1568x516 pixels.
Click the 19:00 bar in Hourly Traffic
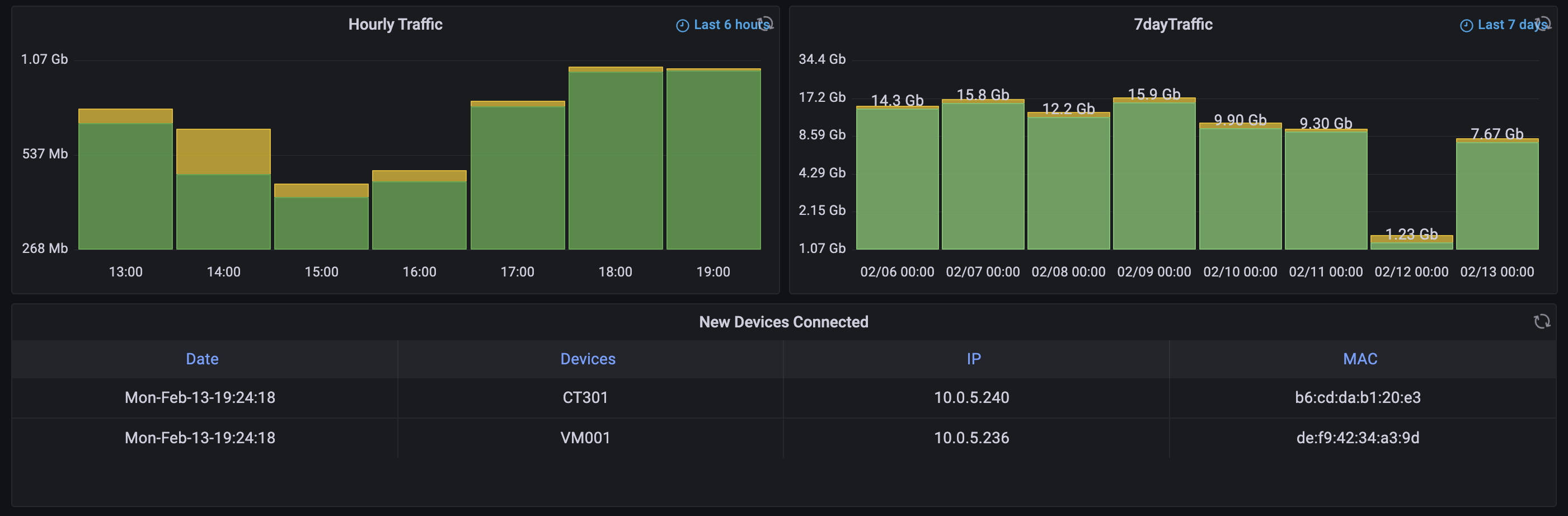point(713,159)
